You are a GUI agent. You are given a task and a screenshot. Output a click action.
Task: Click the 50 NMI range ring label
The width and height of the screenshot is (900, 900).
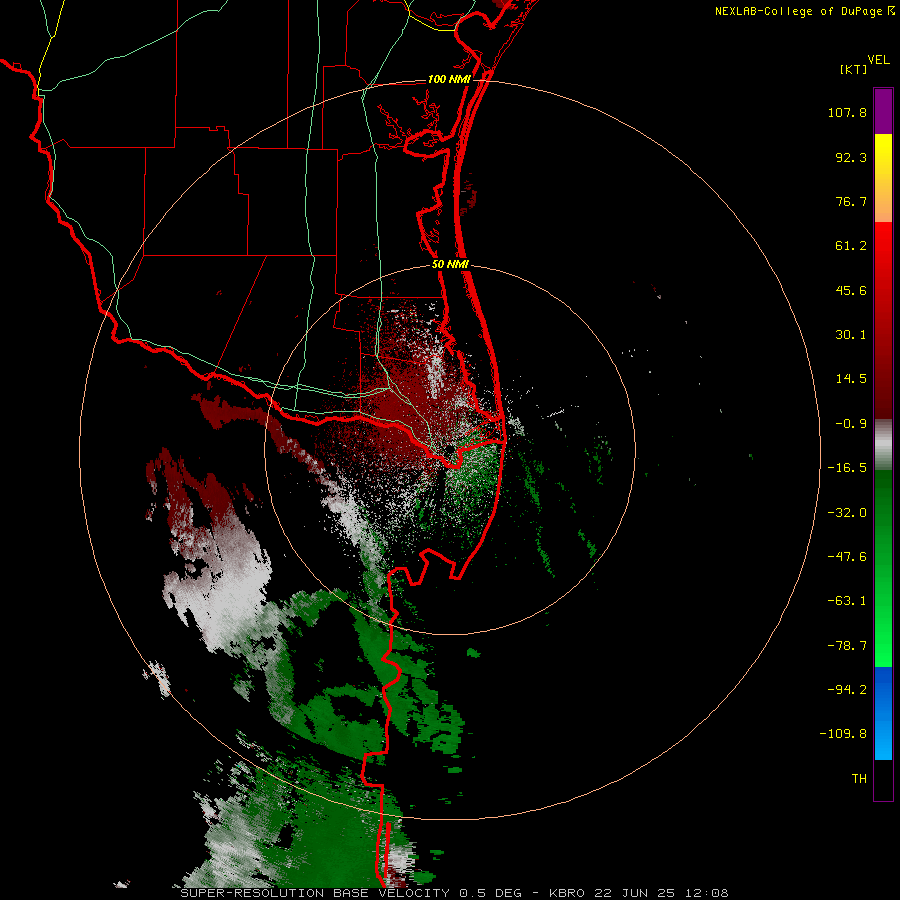point(450,265)
